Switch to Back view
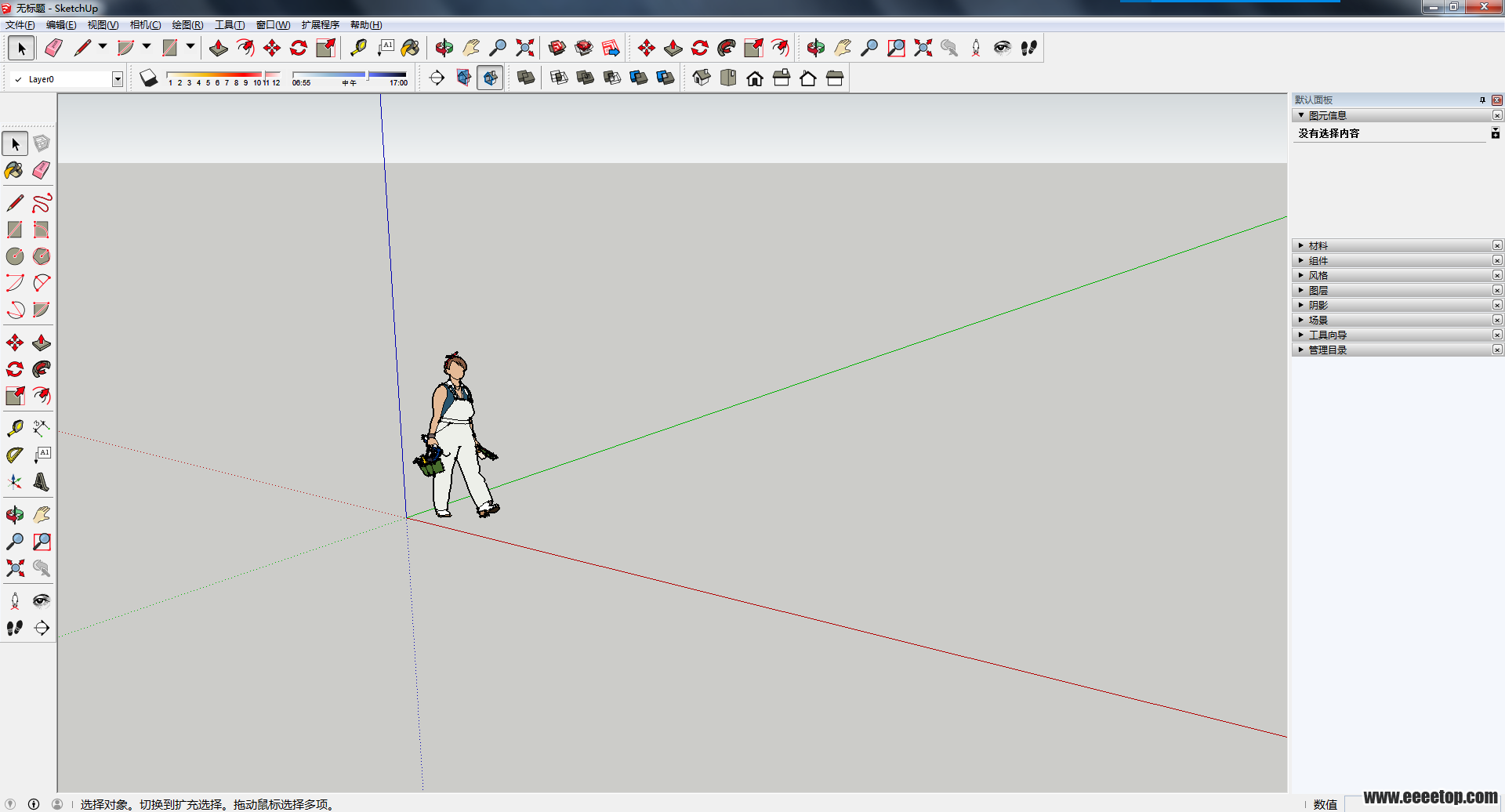 point(808,78)
